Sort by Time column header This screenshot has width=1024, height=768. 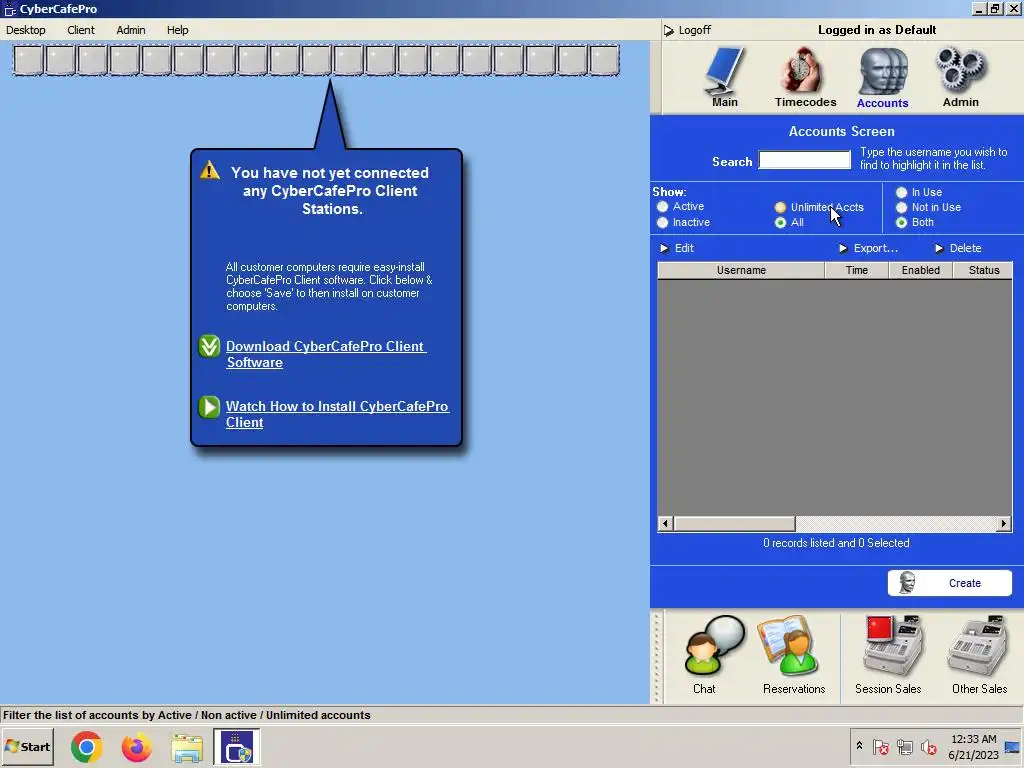856,270
